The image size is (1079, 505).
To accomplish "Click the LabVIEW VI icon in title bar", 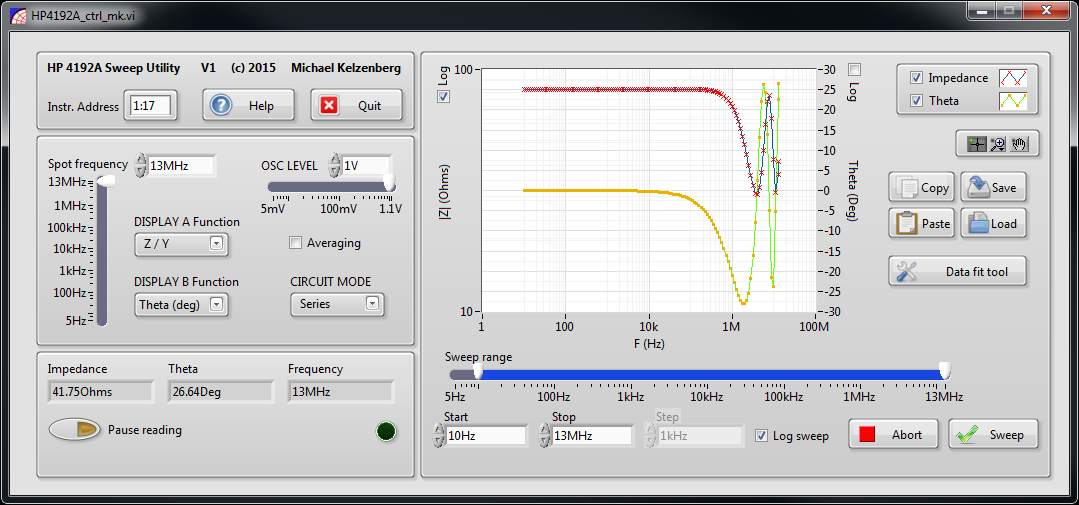I will point(18,14).
